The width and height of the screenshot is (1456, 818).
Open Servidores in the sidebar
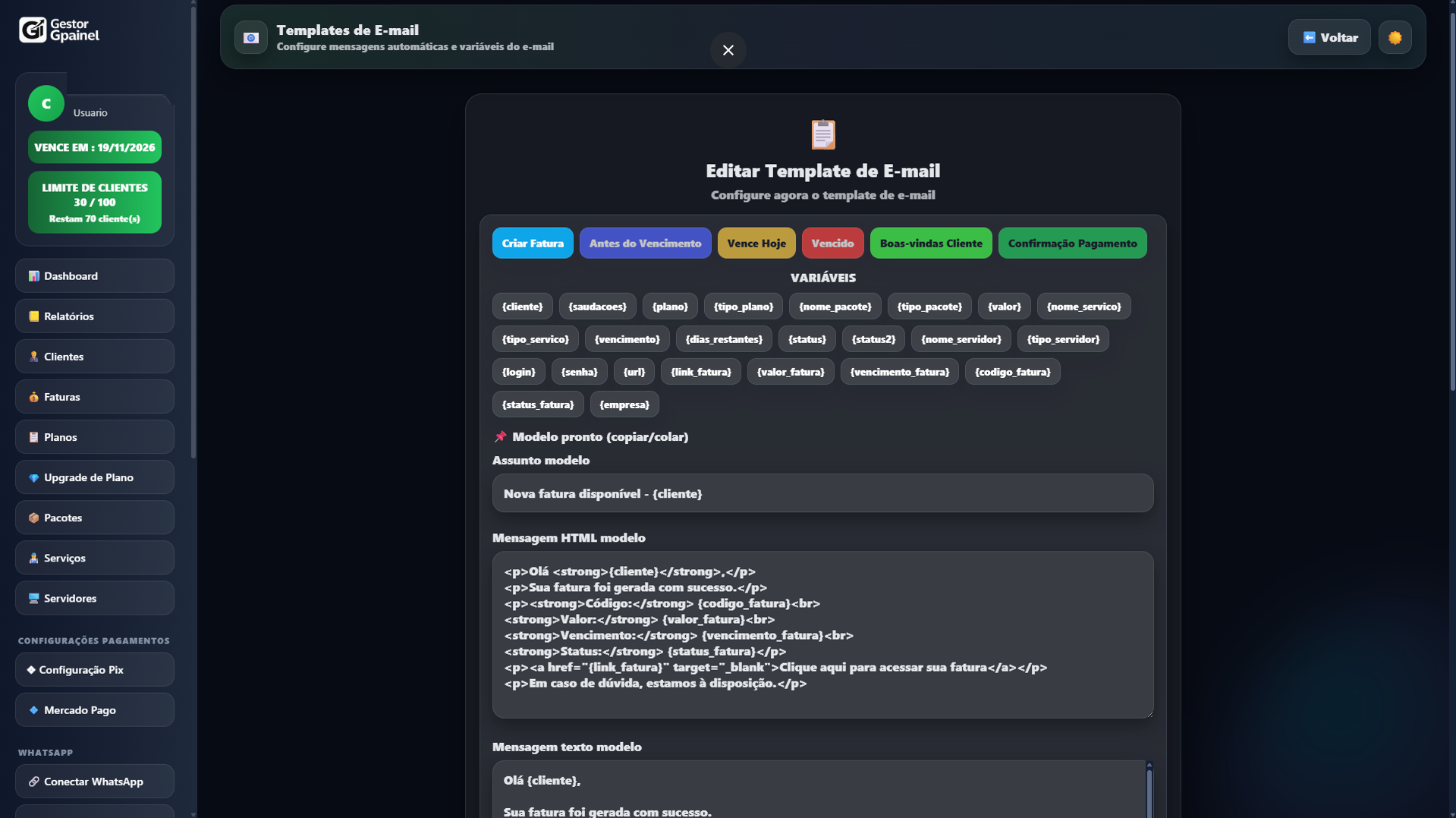click(94, 598)
